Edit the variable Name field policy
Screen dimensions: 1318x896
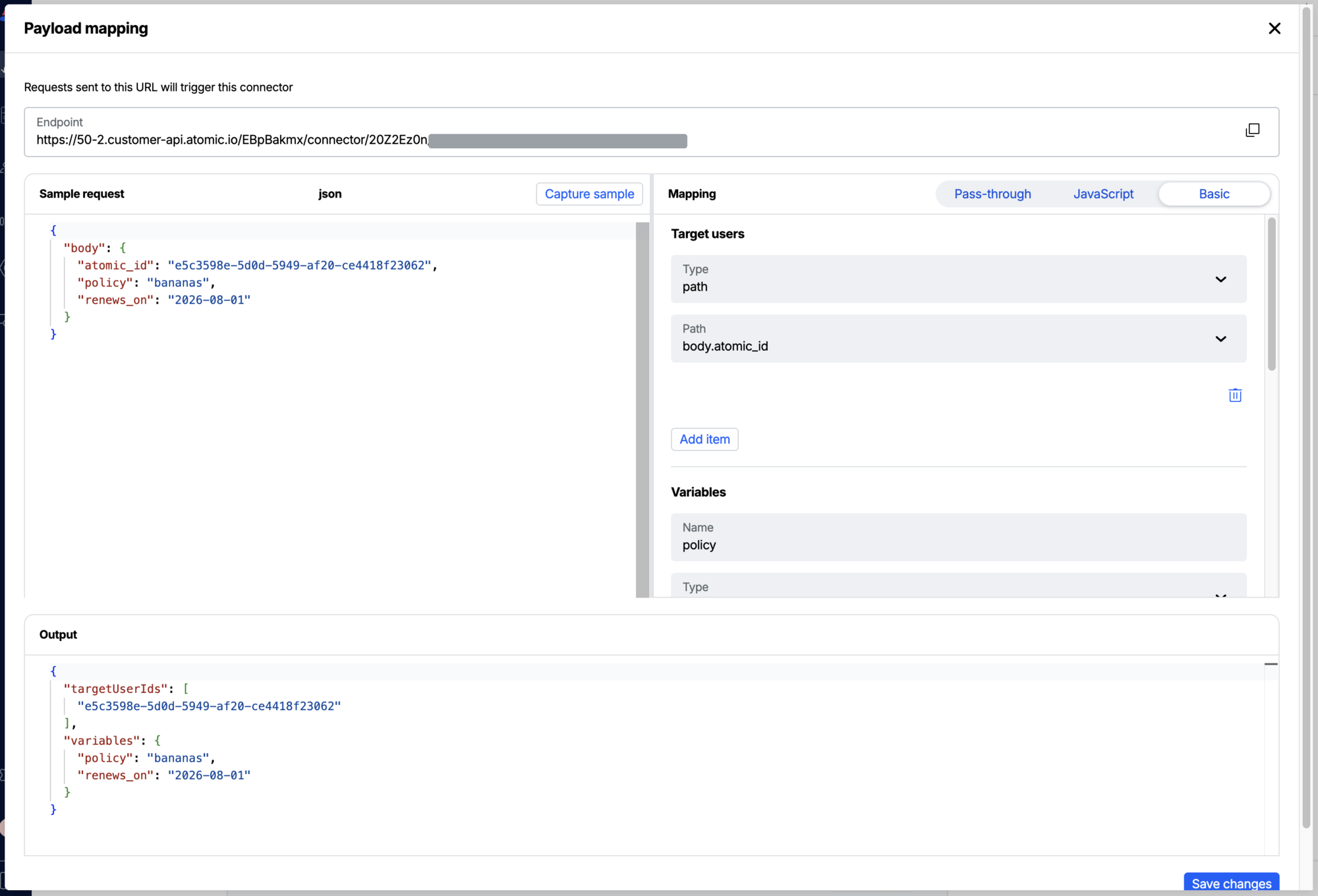point(958,537)
